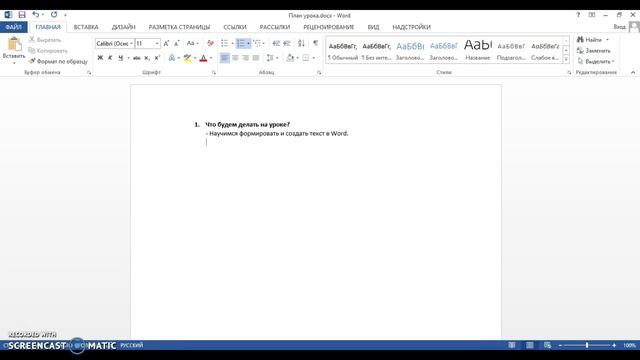Open the Help question mark icon
The width and height of the screenshot is (640, 360).
click(x=578, y=15)
